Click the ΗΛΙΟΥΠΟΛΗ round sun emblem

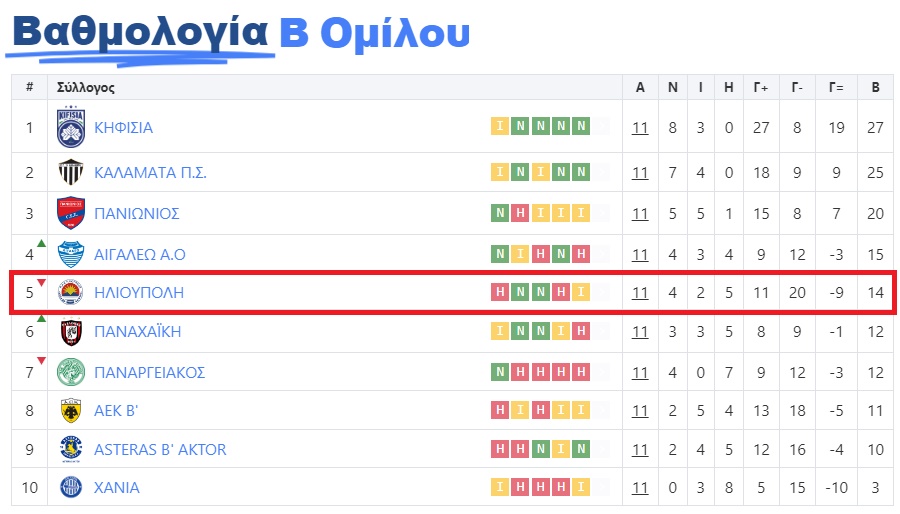pos(71,293)
